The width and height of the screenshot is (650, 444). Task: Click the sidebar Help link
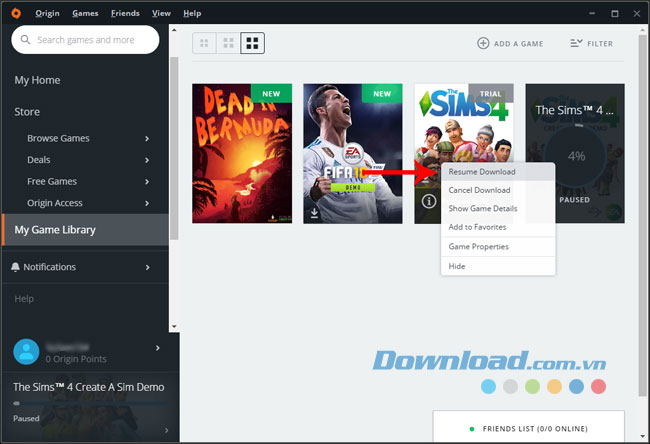(x=24, y=298)
